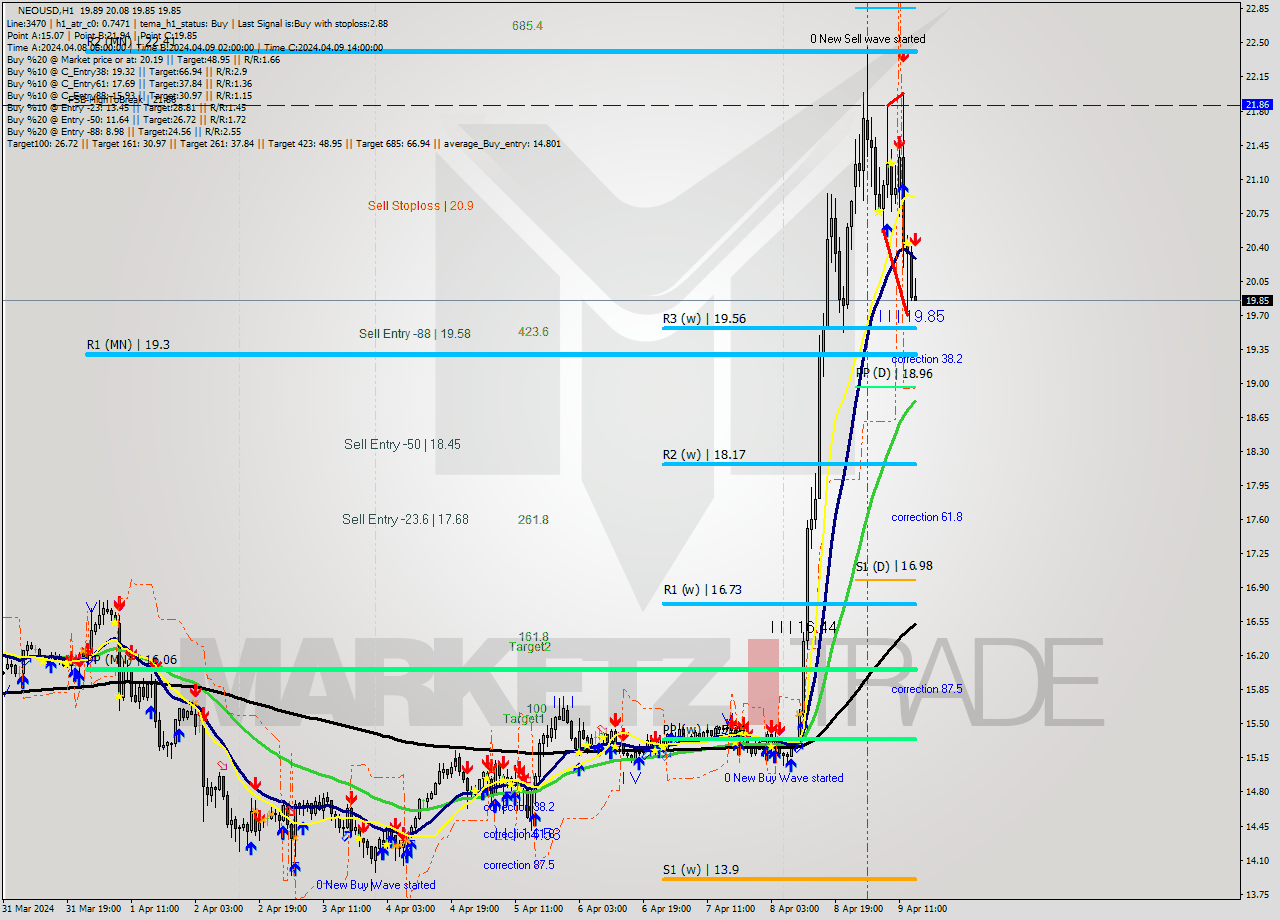Viewport: 1280px width, 920px height.
Task: Click the 'R1 (MN) | 19.3' resistance label
Action: [127, 344]
